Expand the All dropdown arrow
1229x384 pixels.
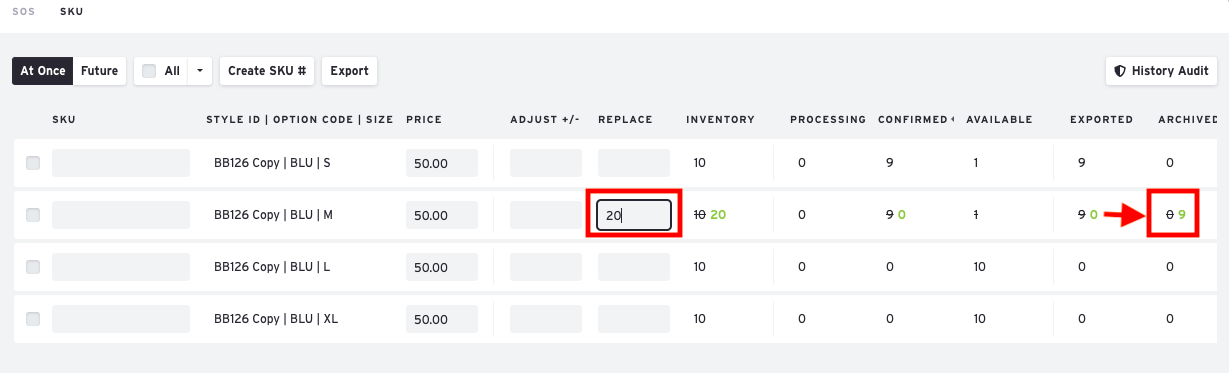point(200,71)
